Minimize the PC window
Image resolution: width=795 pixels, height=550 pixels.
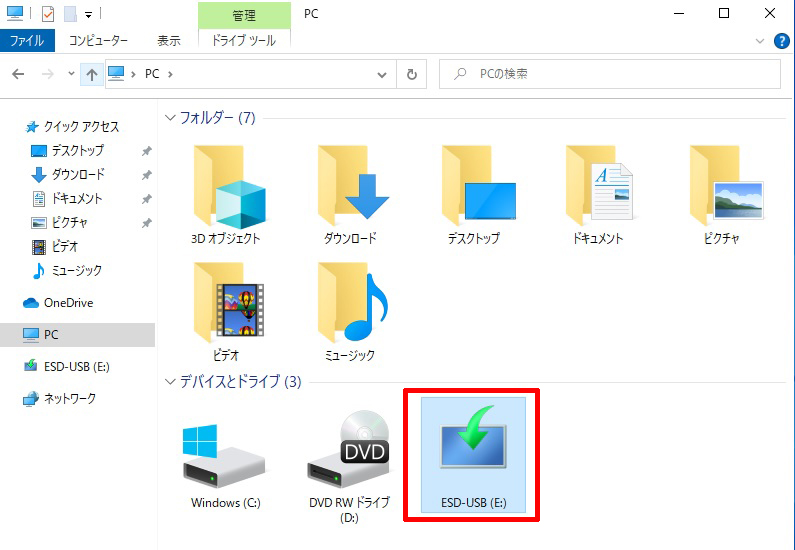[x=679, y=13]
